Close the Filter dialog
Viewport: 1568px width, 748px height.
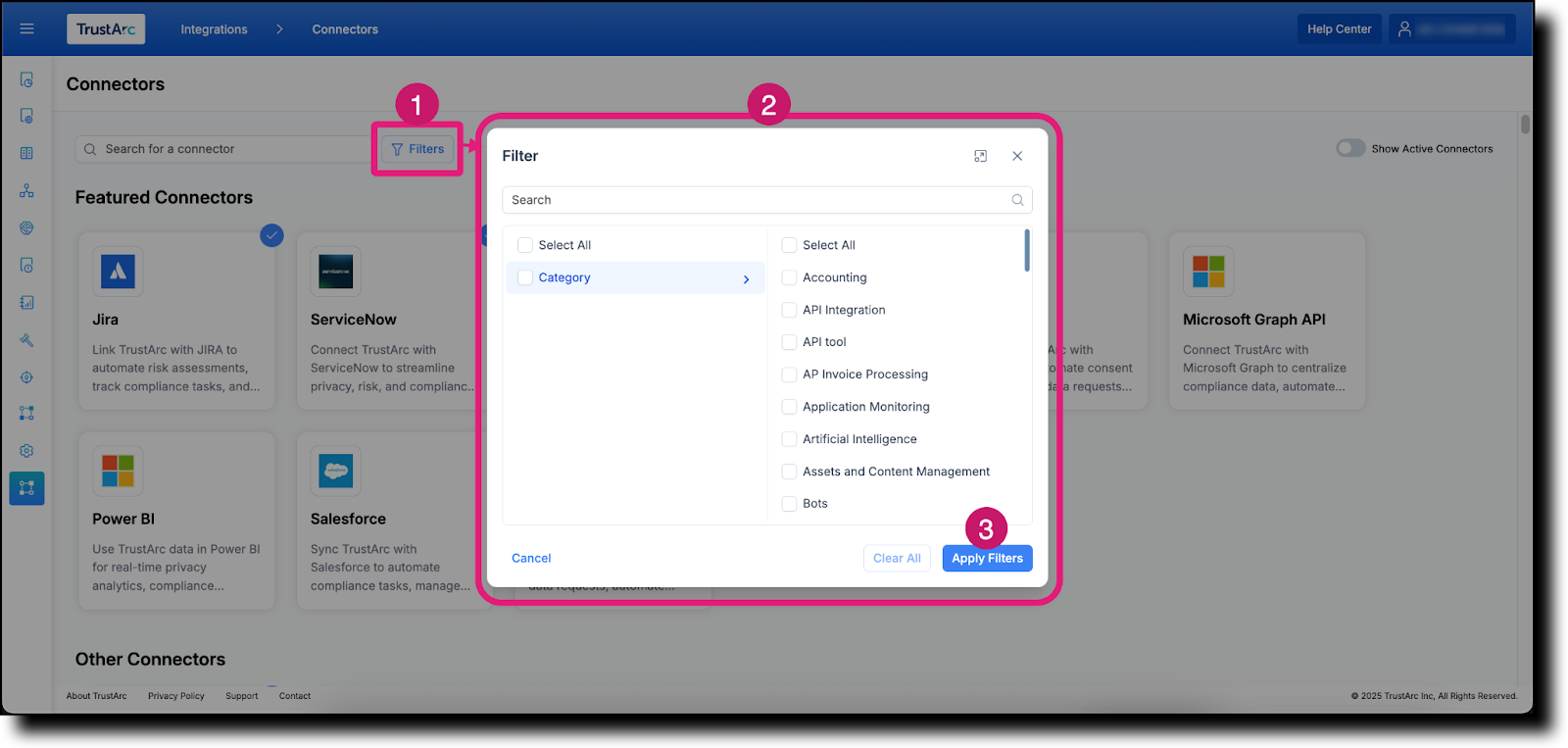tap(1017, 156)
